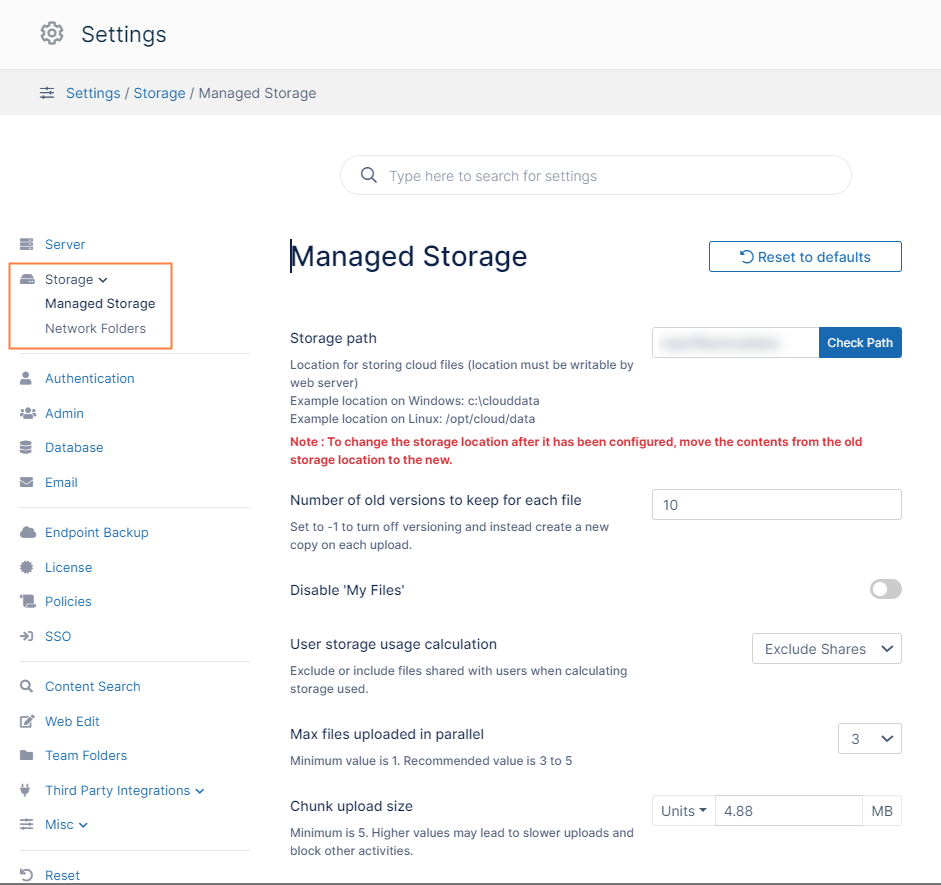941x885 pixels.
Task: Click the Check Path button
Action: click(860, 342)
